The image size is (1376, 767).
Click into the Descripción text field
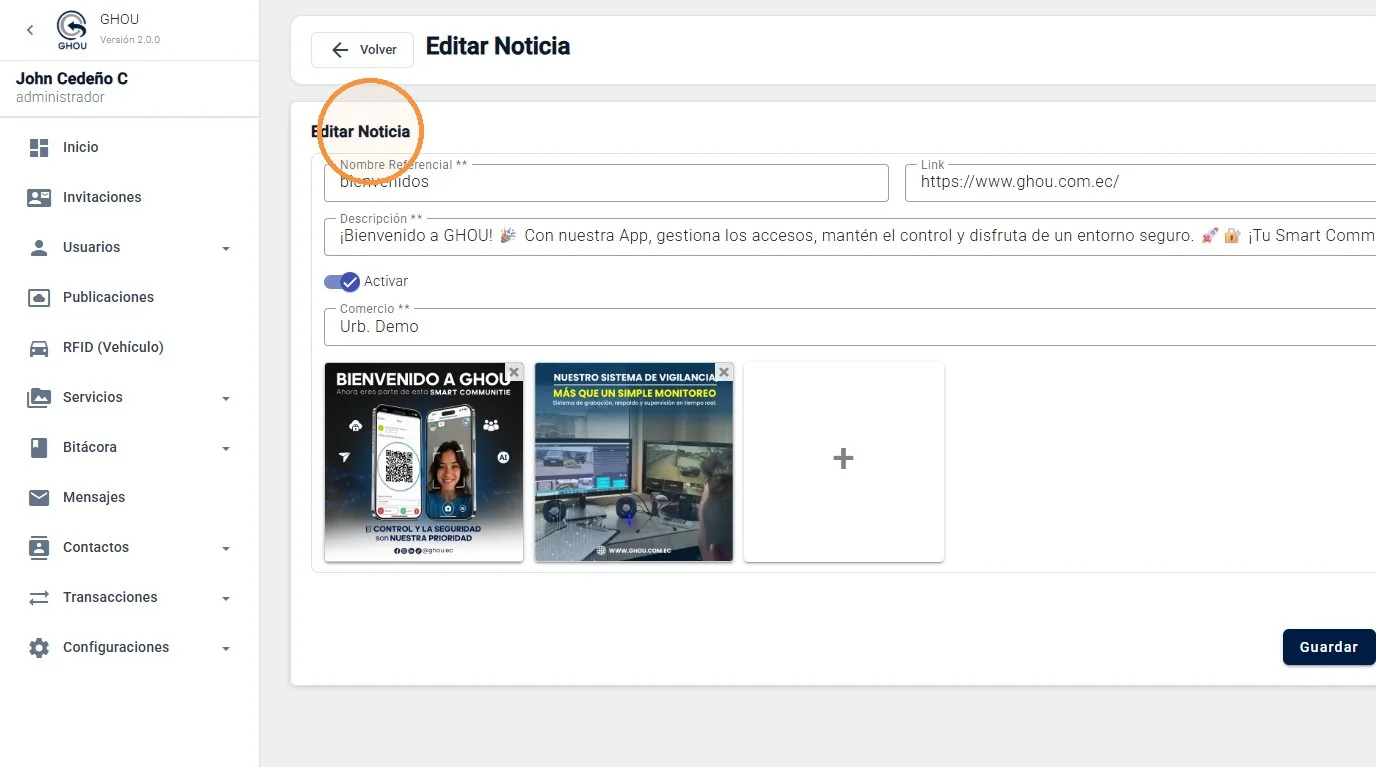point(850,237)
